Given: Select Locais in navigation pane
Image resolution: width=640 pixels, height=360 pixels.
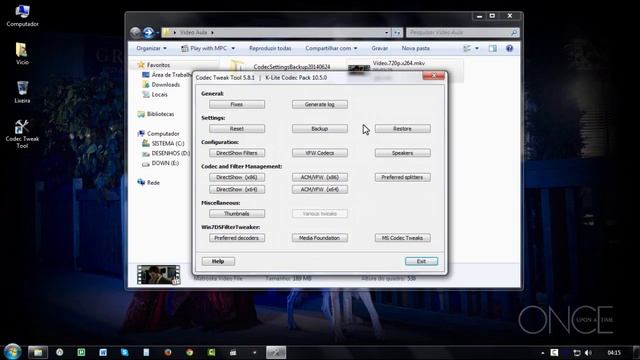Looking at the screenshot, I should (x=159, y=94).
